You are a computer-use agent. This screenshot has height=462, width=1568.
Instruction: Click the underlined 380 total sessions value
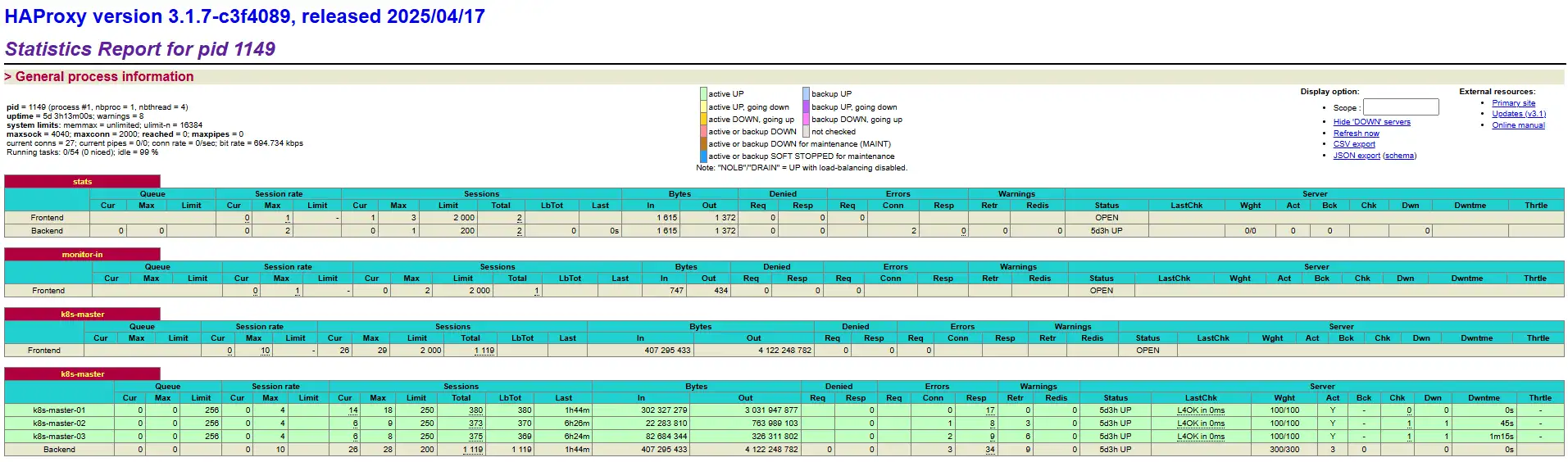tap(475, 410)
